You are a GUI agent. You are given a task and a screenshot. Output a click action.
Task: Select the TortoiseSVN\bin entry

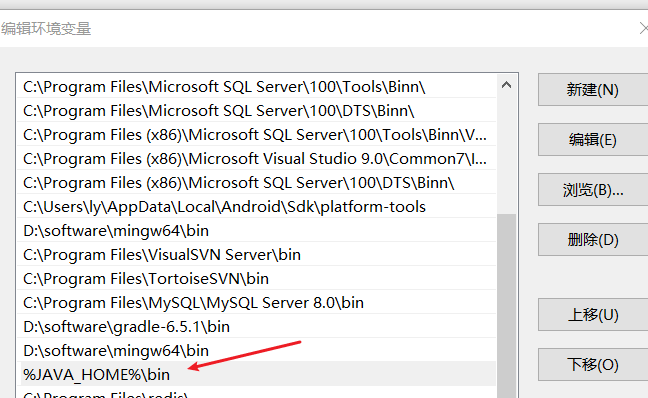point(257,279)
